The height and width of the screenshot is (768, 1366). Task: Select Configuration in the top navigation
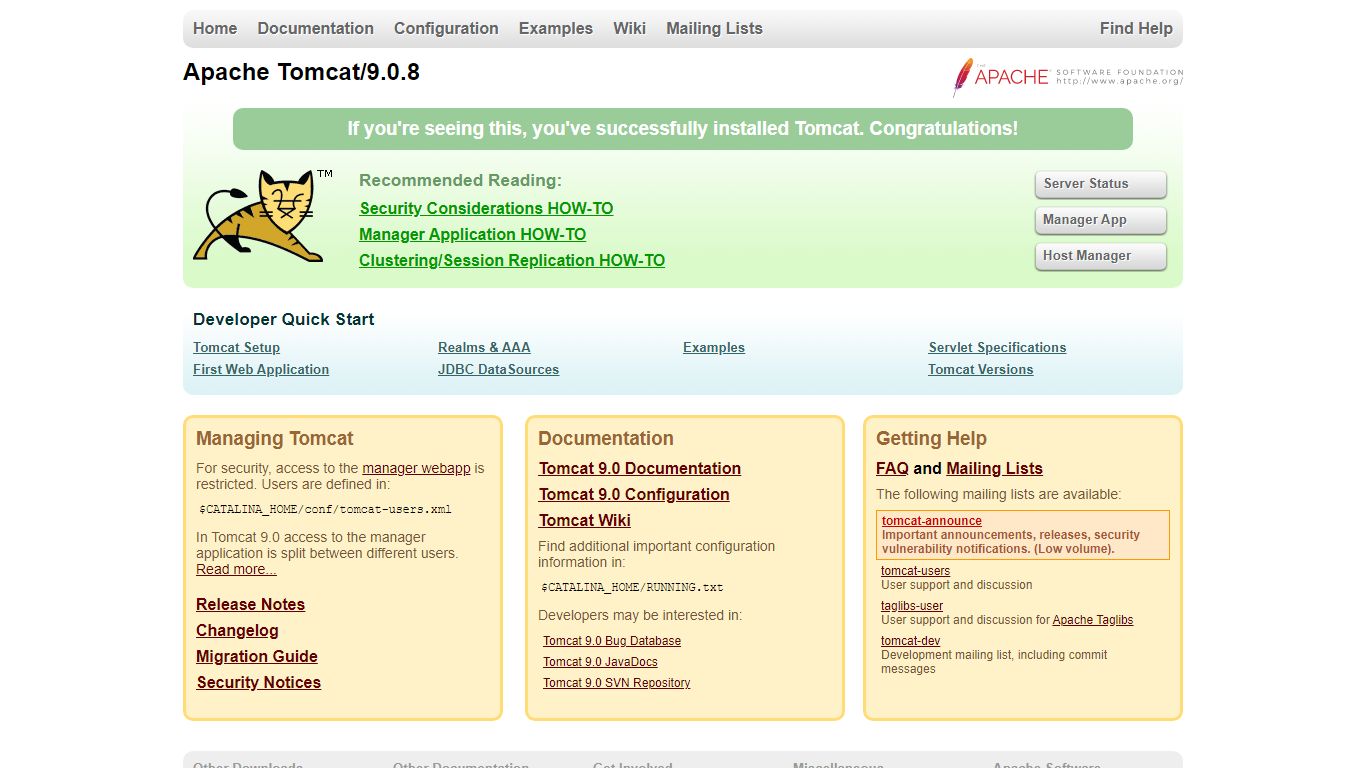pyautogui.click(x=446, y=28)
